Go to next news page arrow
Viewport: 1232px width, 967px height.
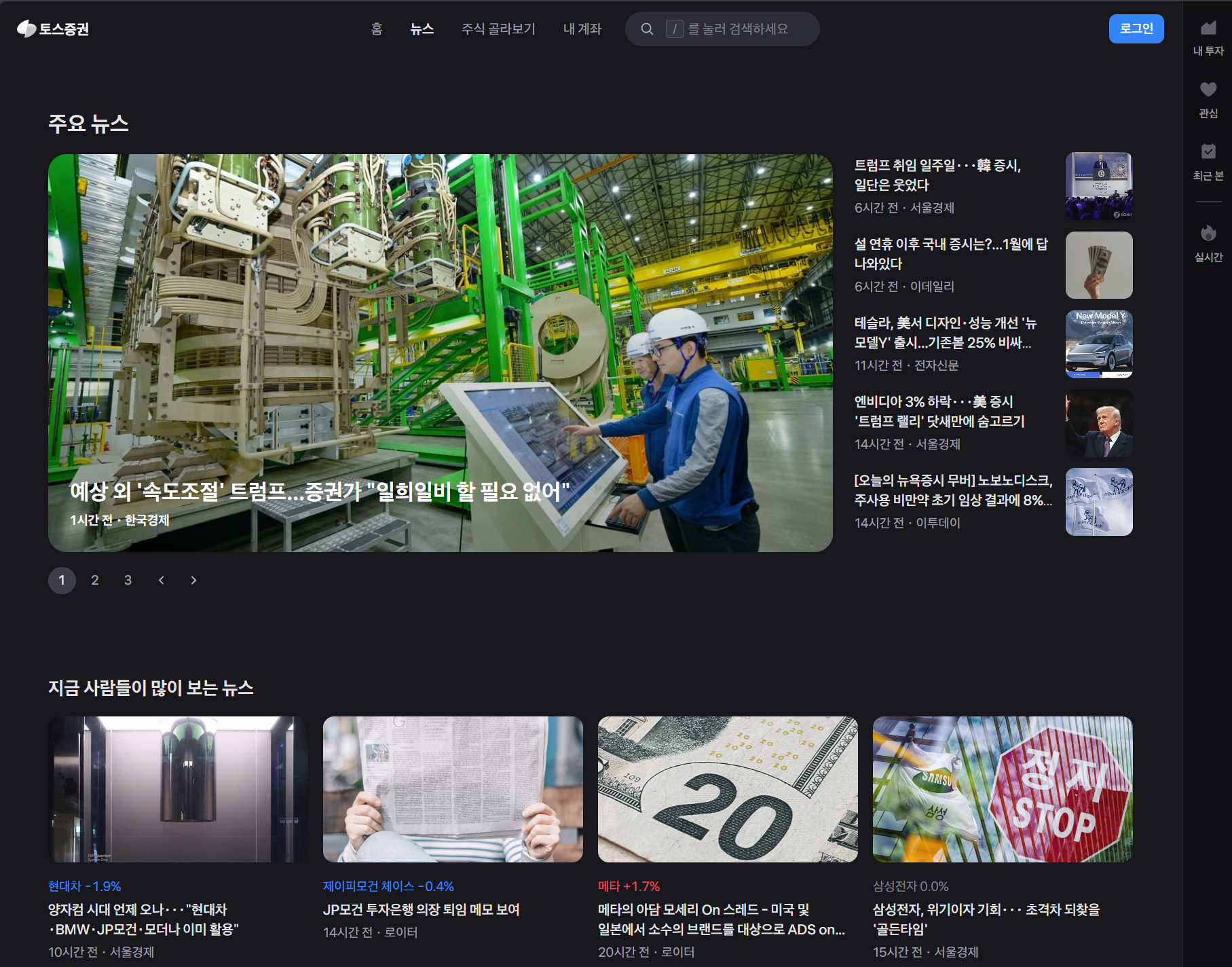pos(193,580)
